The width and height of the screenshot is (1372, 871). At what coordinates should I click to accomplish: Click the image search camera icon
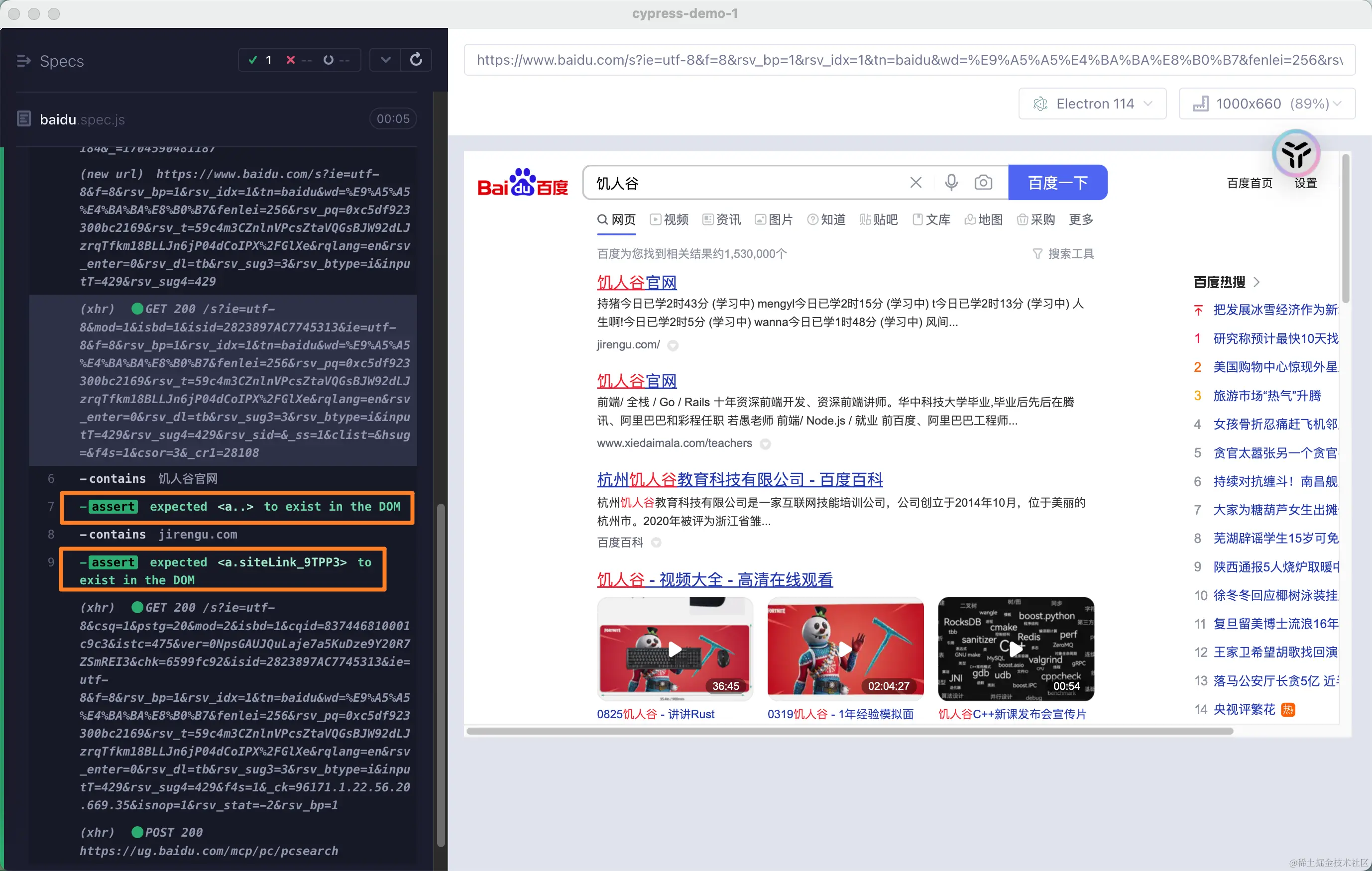pyautogui.click(x=983, y=182)
